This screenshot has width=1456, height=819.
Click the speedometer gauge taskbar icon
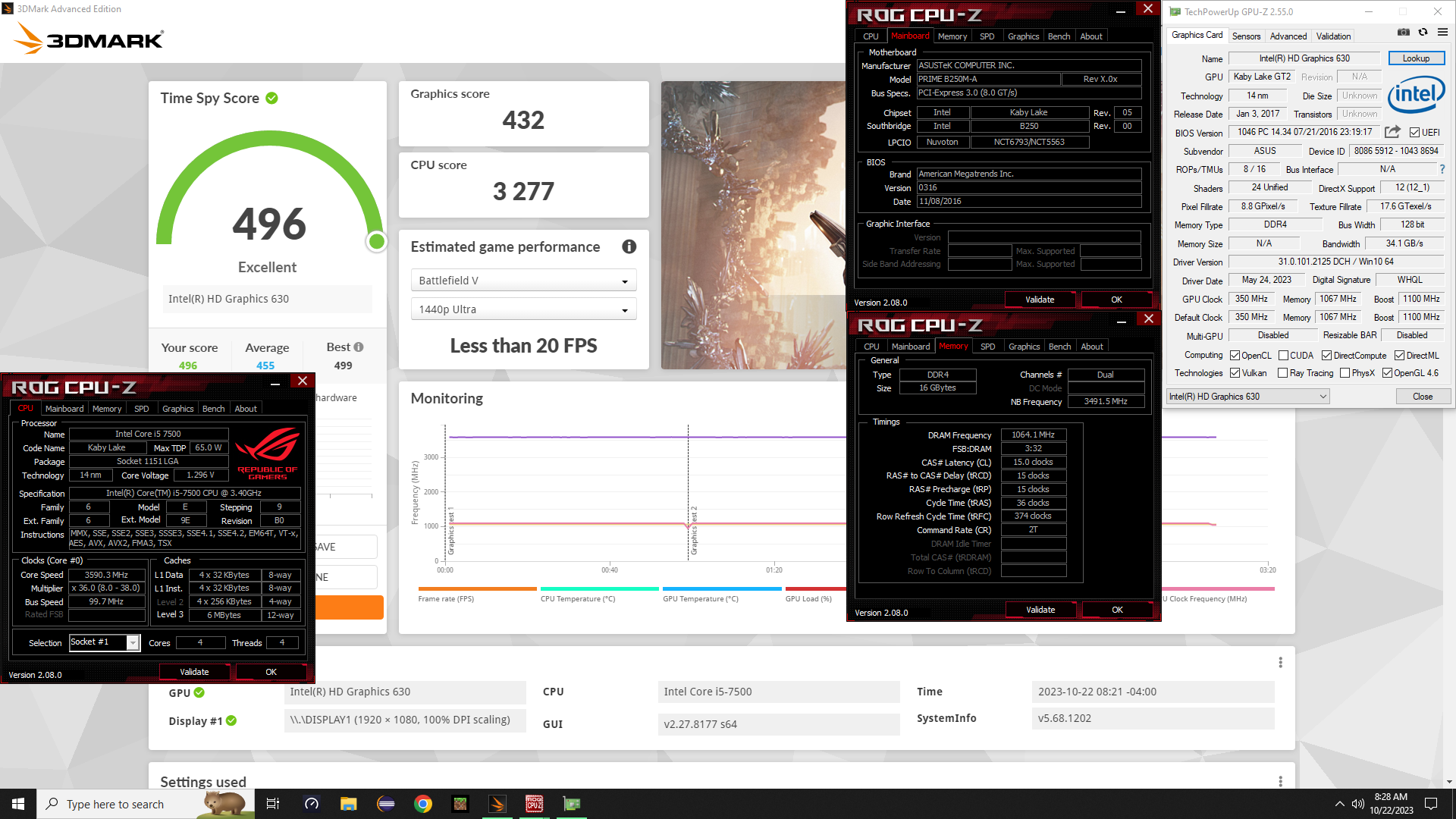(311, 804)
